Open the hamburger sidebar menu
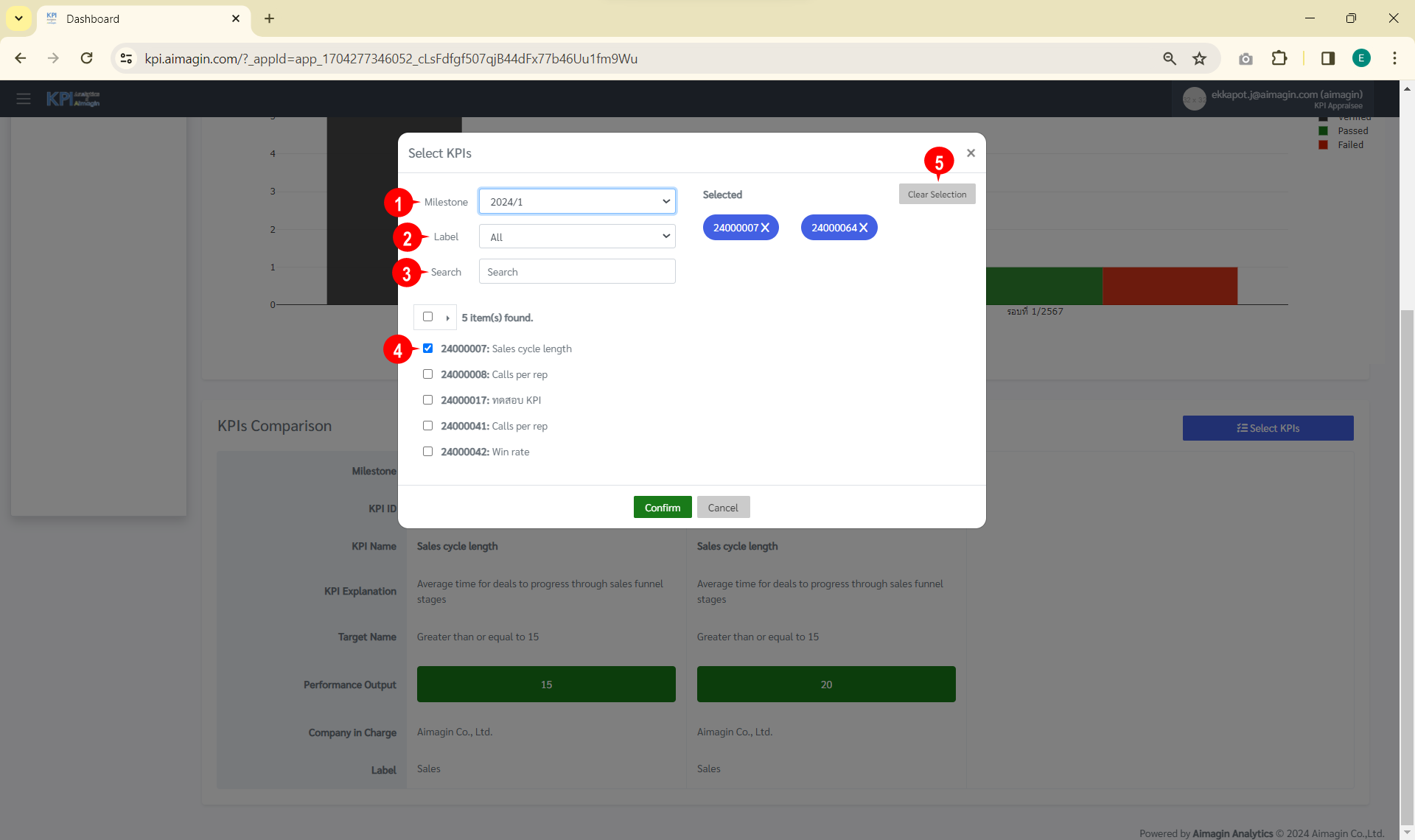 click(x=24, y=99)
